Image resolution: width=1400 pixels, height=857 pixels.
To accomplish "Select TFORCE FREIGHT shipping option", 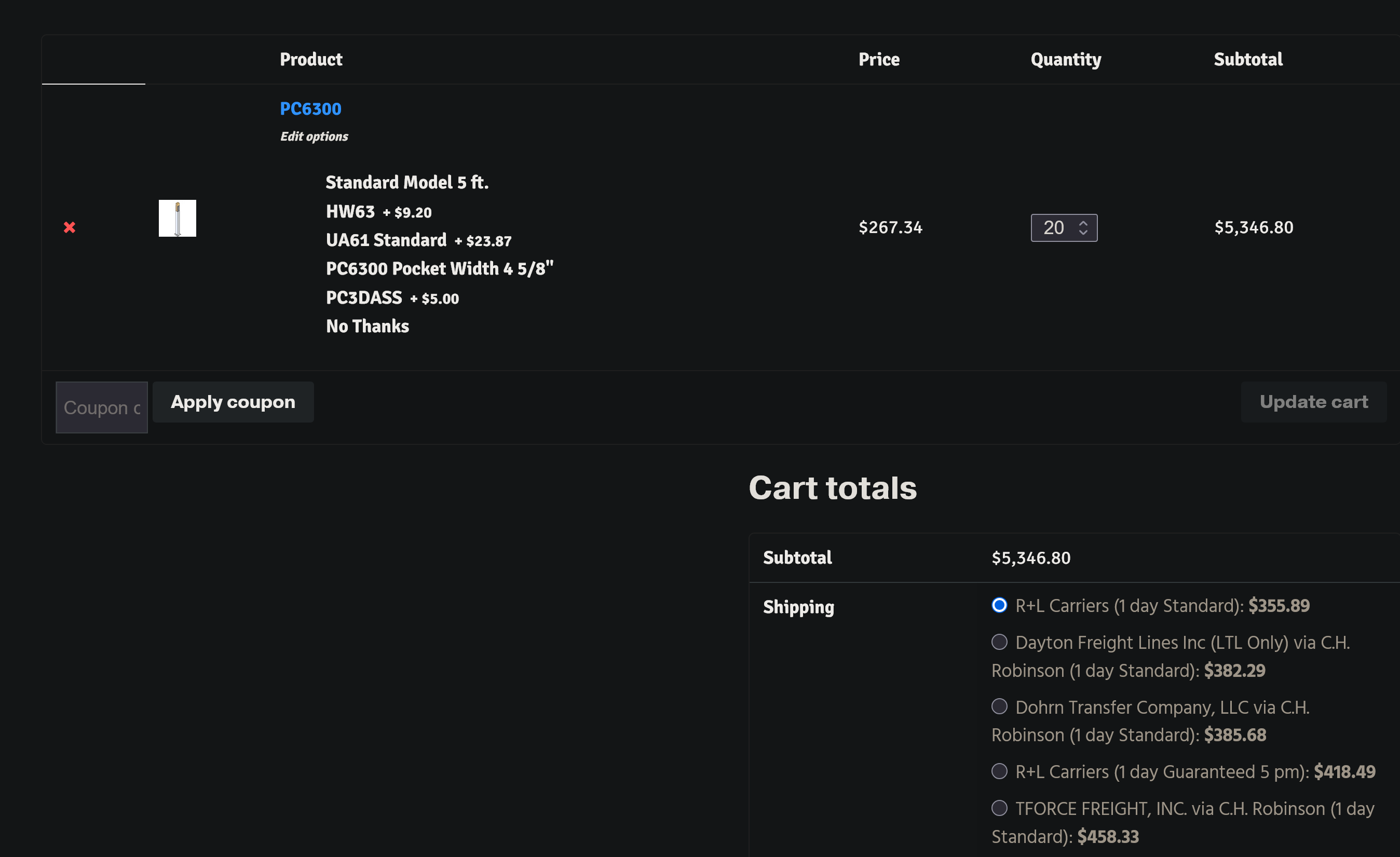I will [x=999, y=808].
